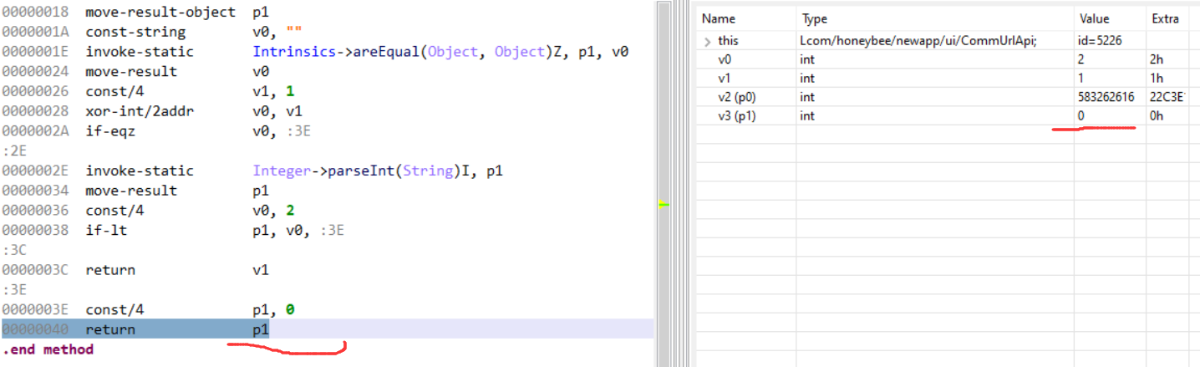
Task: Click the int type of row v3 (p1)
Action: [806, 117]
